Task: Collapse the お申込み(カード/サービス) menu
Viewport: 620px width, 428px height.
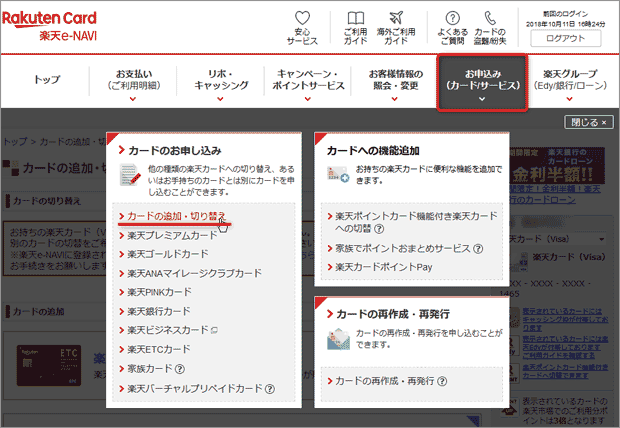Action: [x=482, y=82]
